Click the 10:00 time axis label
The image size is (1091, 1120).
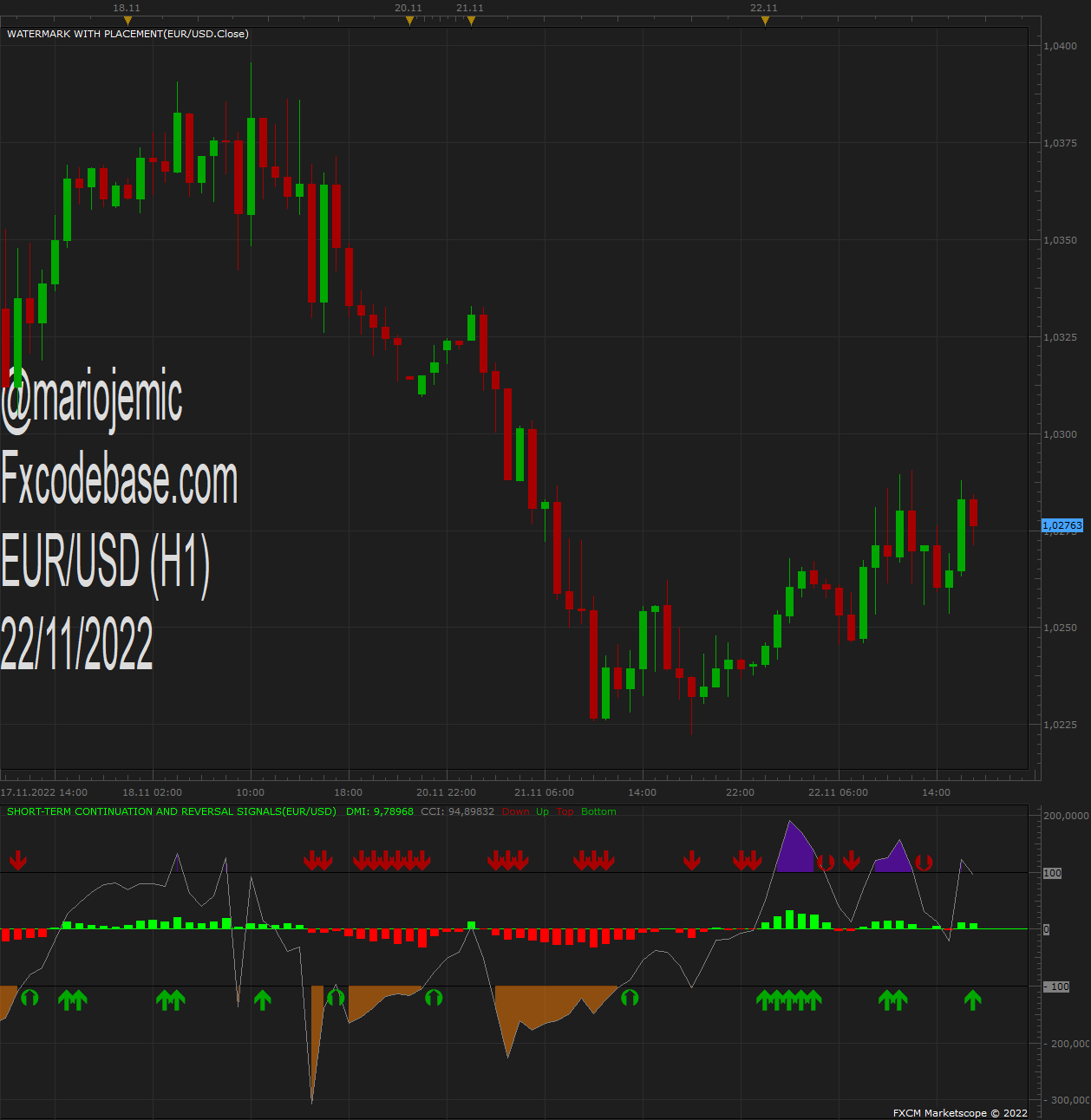251,792
